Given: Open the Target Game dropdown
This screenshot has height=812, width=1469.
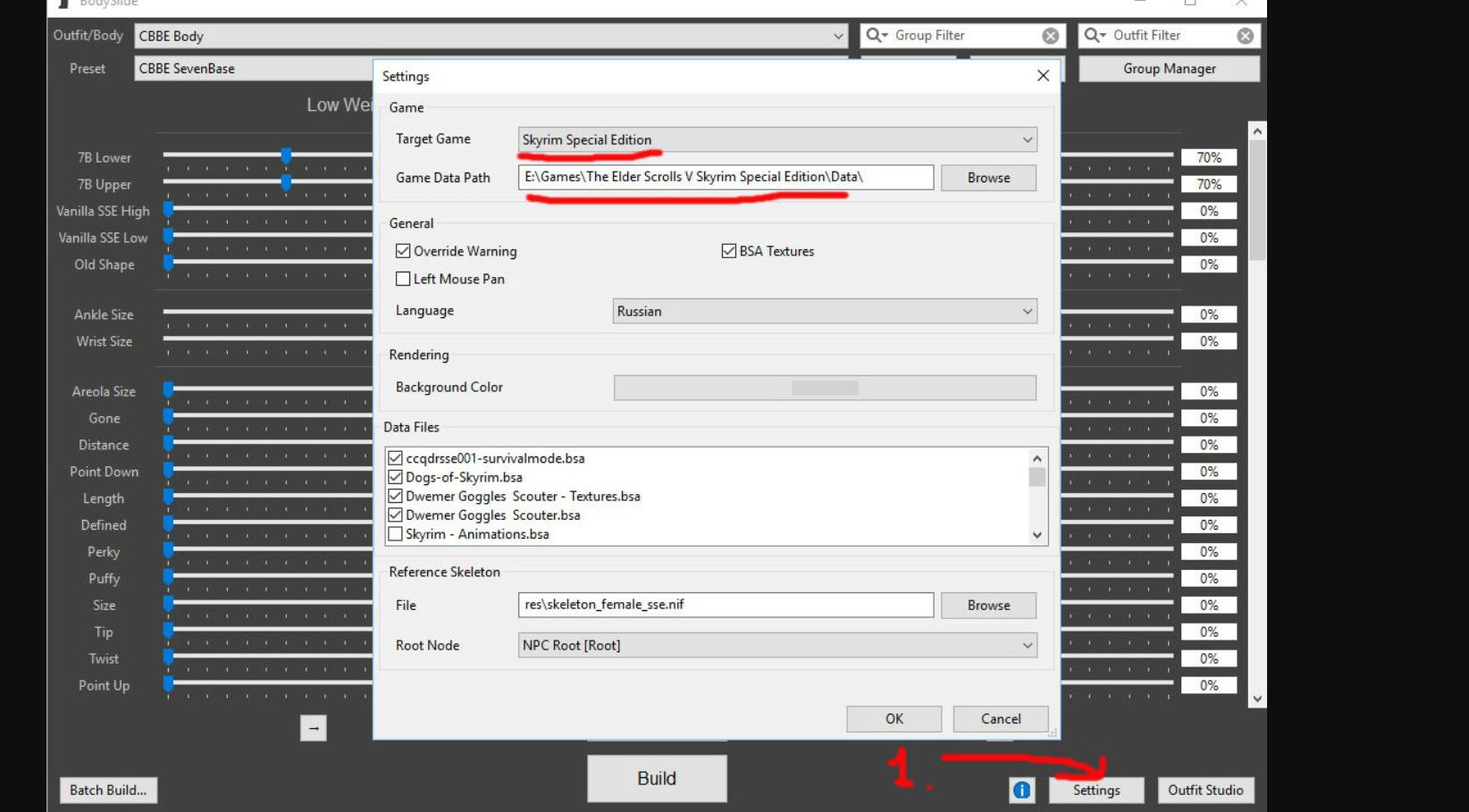Looking at the screenshot, I should coord(776,139).
